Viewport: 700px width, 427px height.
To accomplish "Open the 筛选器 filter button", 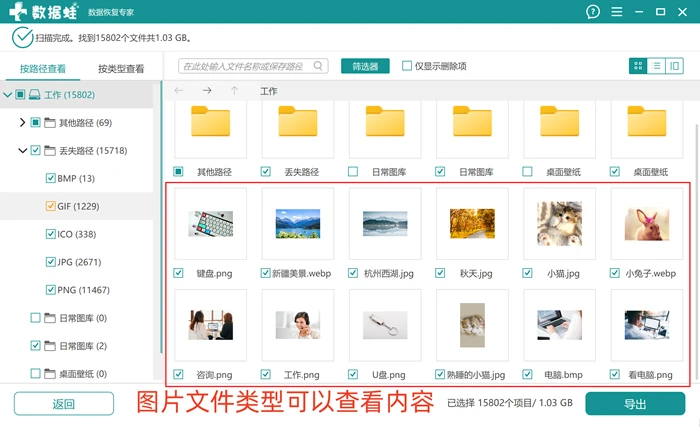I will [365, 66].
